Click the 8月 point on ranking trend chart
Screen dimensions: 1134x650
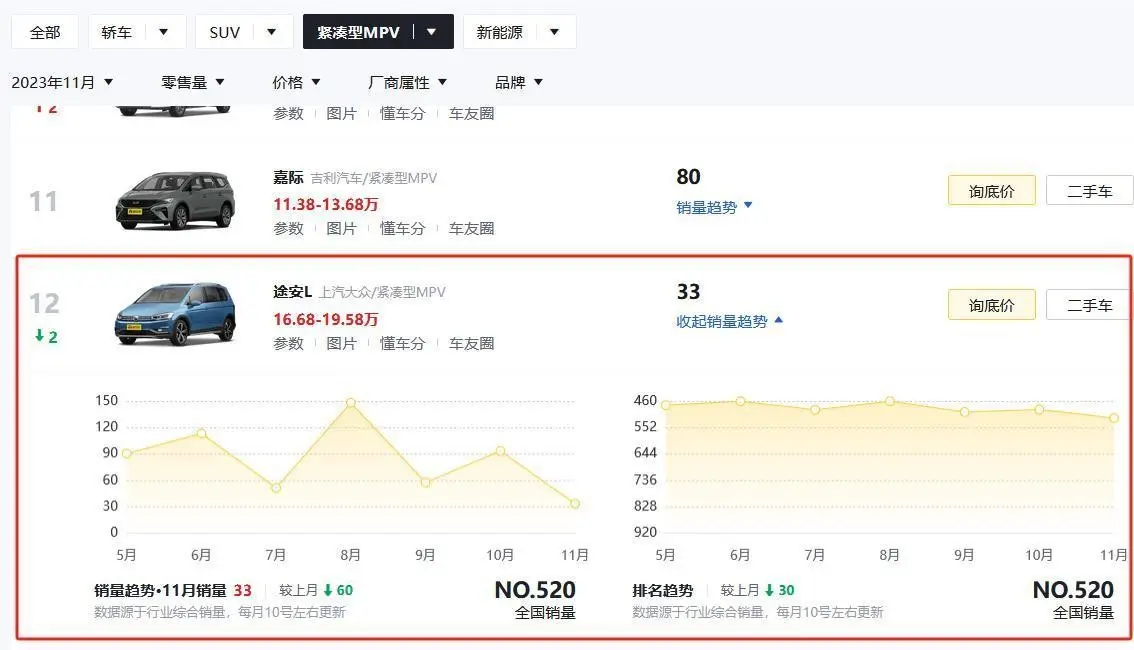click(x=890, y=401)
